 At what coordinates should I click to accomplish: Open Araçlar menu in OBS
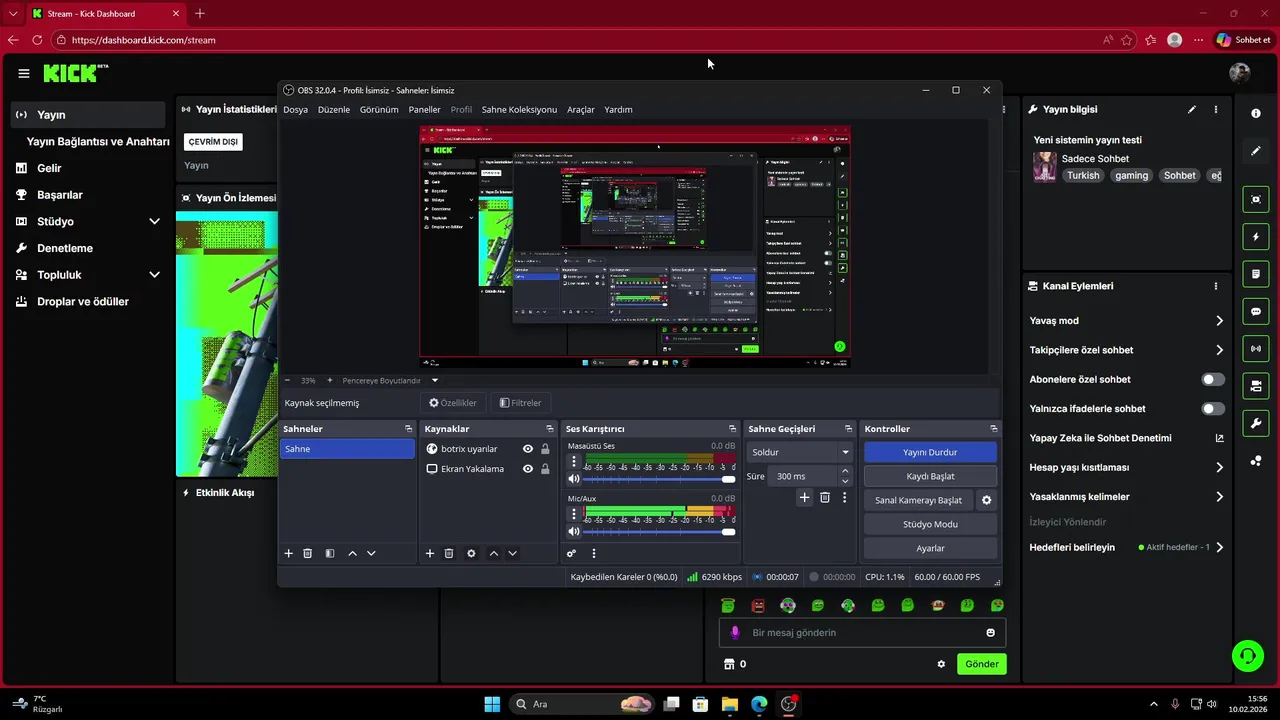(581, 109)
